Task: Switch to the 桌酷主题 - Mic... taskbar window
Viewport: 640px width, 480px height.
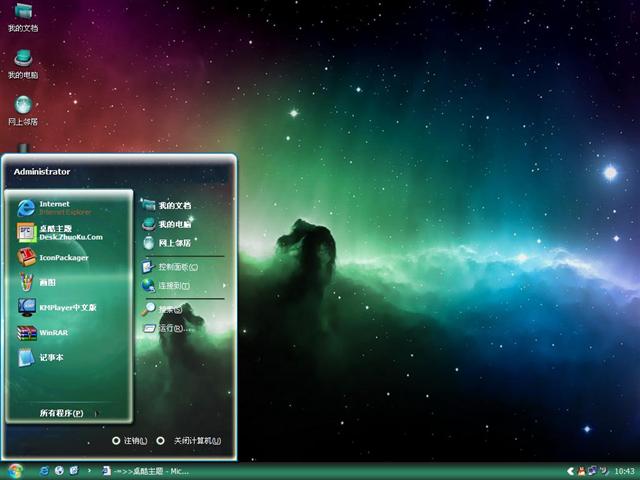Action: (145, 471)
